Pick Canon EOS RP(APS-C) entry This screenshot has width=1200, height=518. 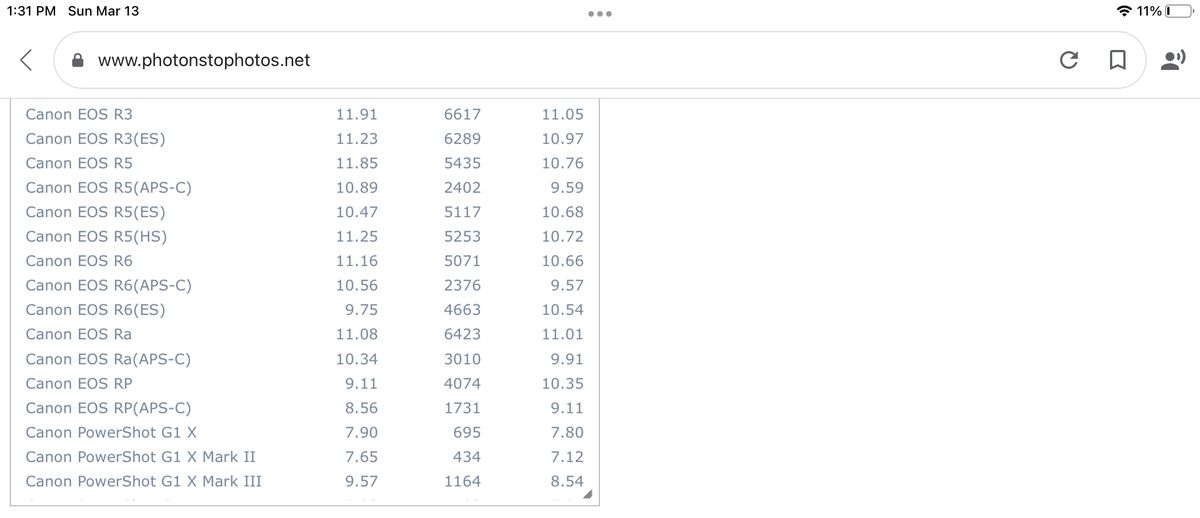click(108, 408)
